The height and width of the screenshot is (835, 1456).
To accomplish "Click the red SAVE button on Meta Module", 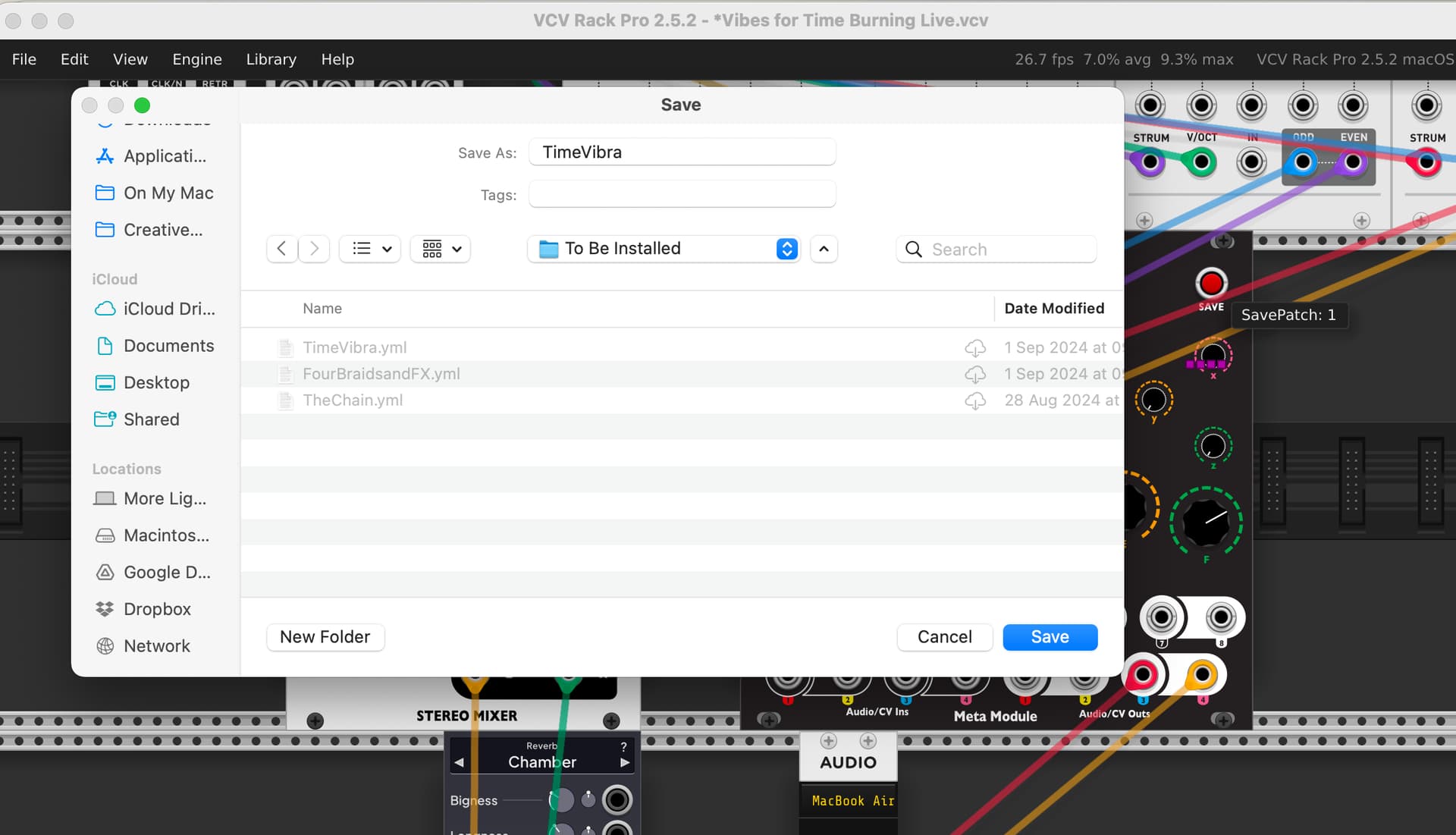I will 1211,284.
